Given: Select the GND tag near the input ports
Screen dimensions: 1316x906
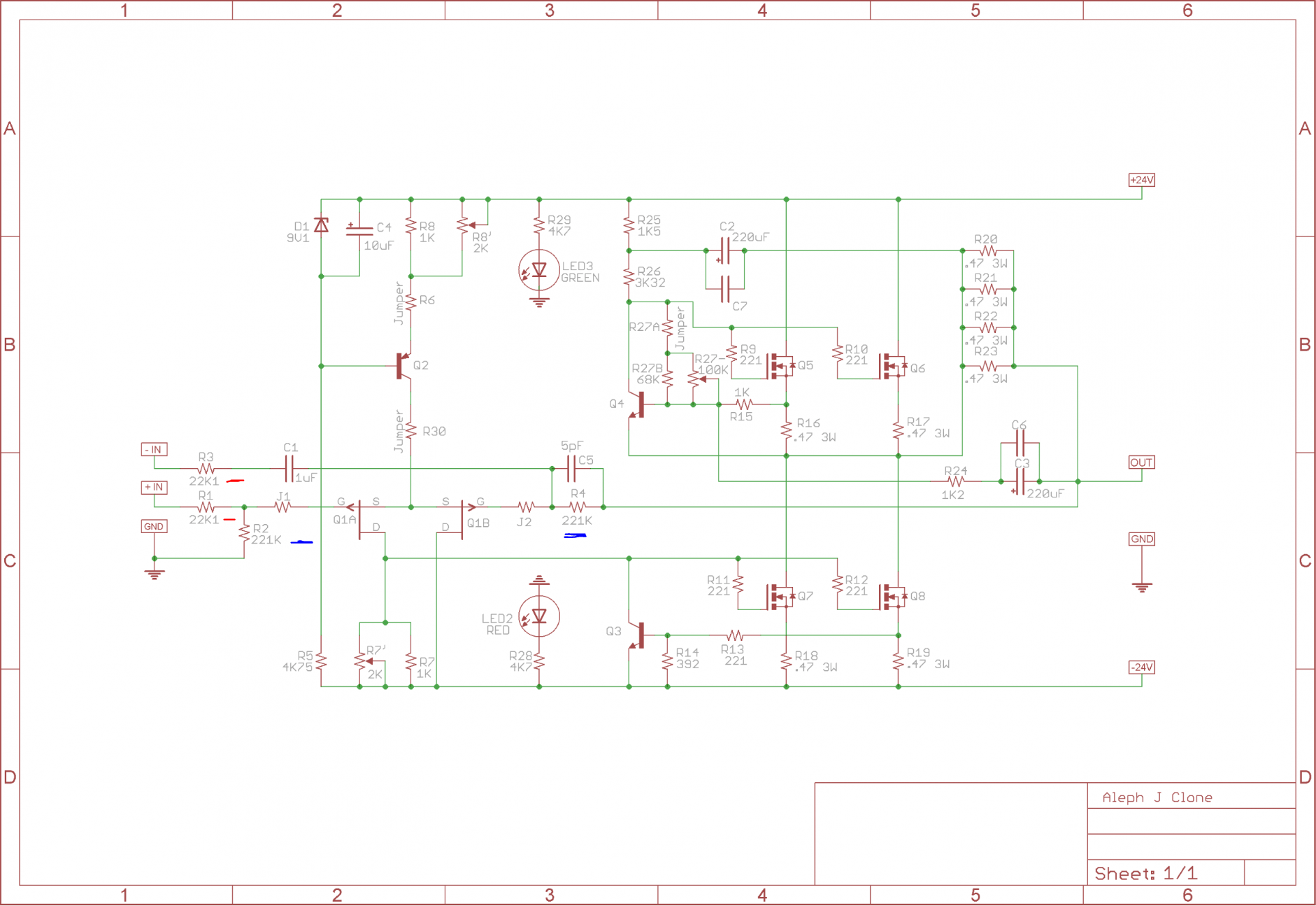Looking at the screenshot, I should point(154,527).
